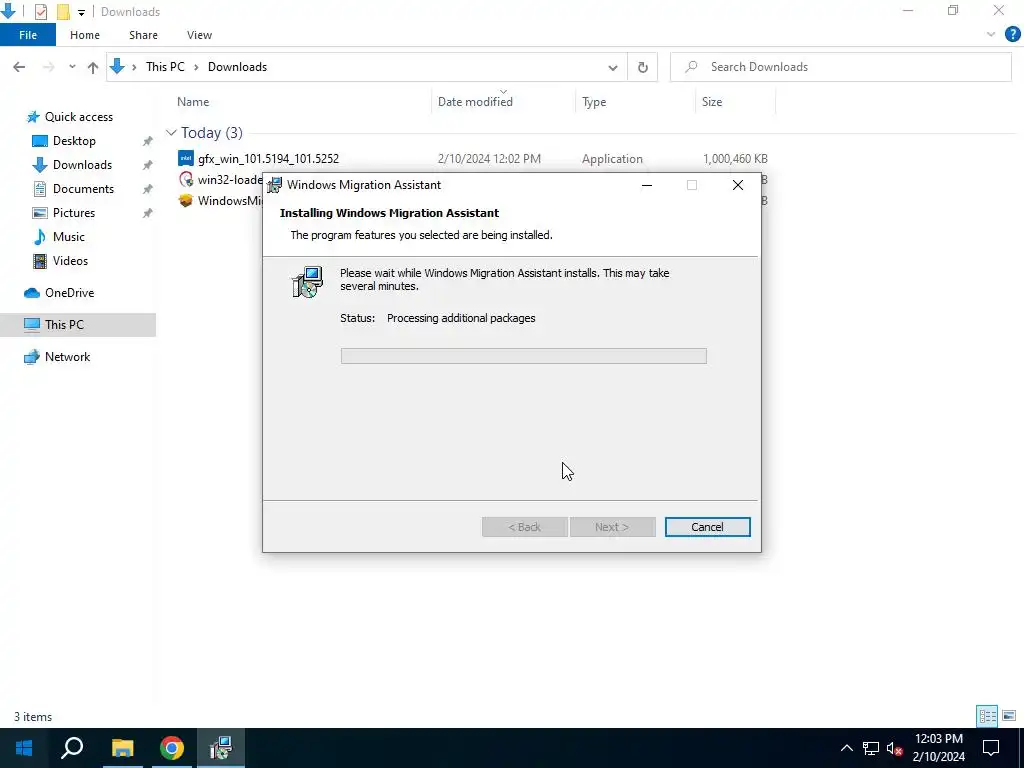1024x768 pixels.
Task: Click the Properties quick access toolbar icon
Action: (x=40, y=12)
